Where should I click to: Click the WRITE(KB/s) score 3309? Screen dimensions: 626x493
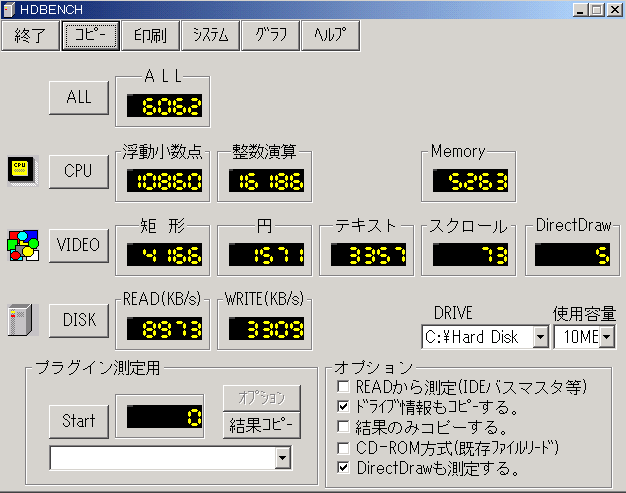point(266,329)
